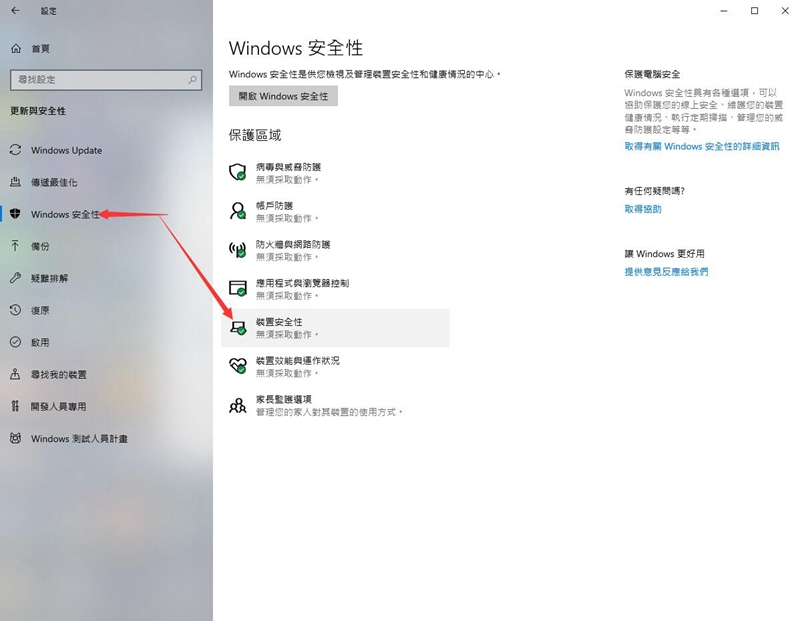Open 裝置效能與運作狀況 area
This screenshot has width=800, height=621.
pyautogui.click(x=335, y=366)
